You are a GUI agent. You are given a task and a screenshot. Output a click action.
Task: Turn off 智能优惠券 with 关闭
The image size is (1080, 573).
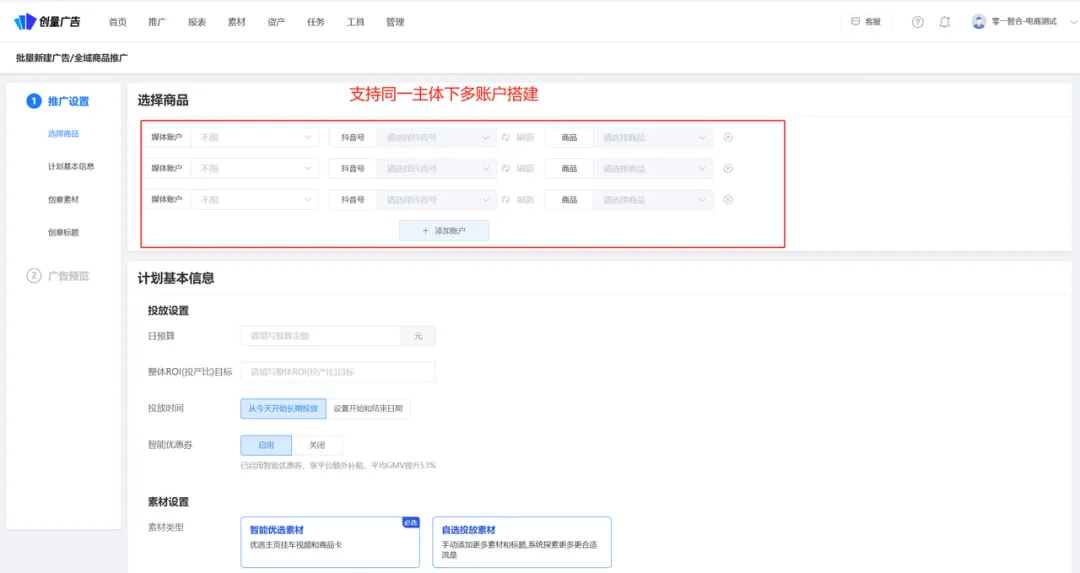tap(317, 445)
